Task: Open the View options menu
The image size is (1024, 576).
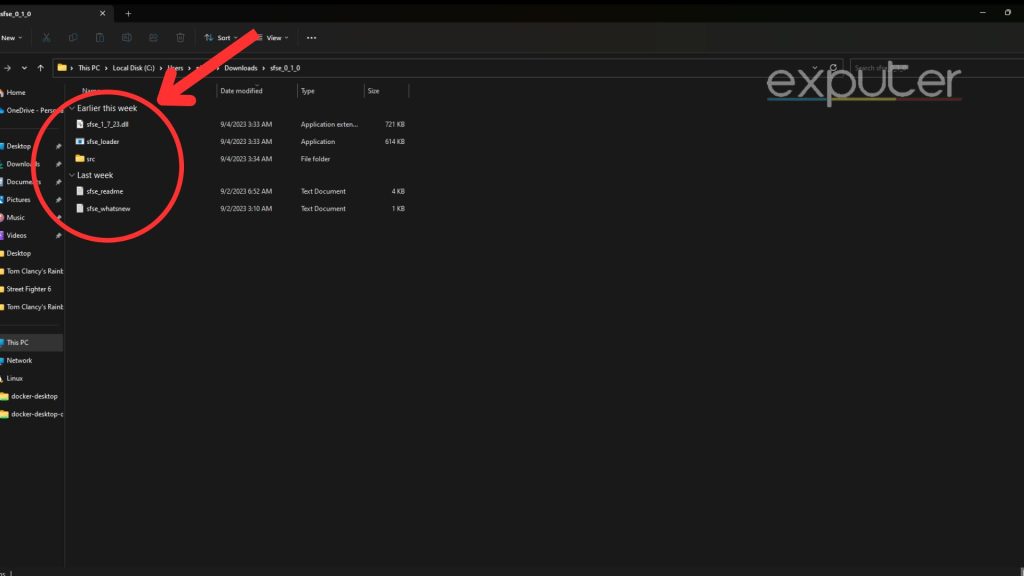Action: pos(271,37)
